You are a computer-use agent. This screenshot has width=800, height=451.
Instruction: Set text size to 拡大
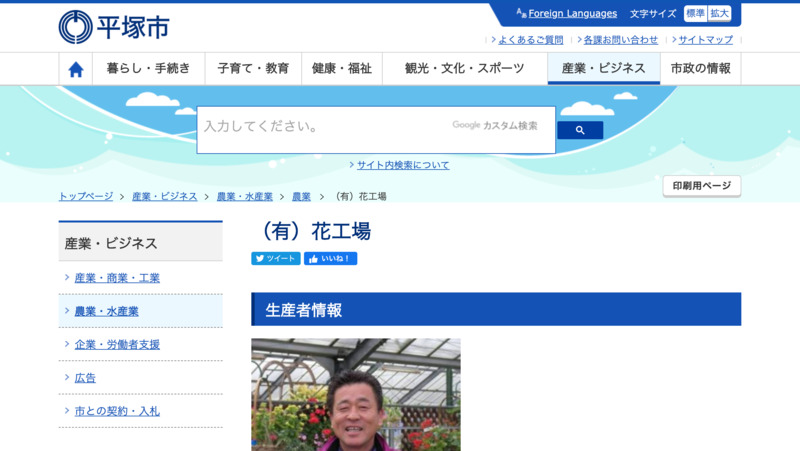pos(719,14)
